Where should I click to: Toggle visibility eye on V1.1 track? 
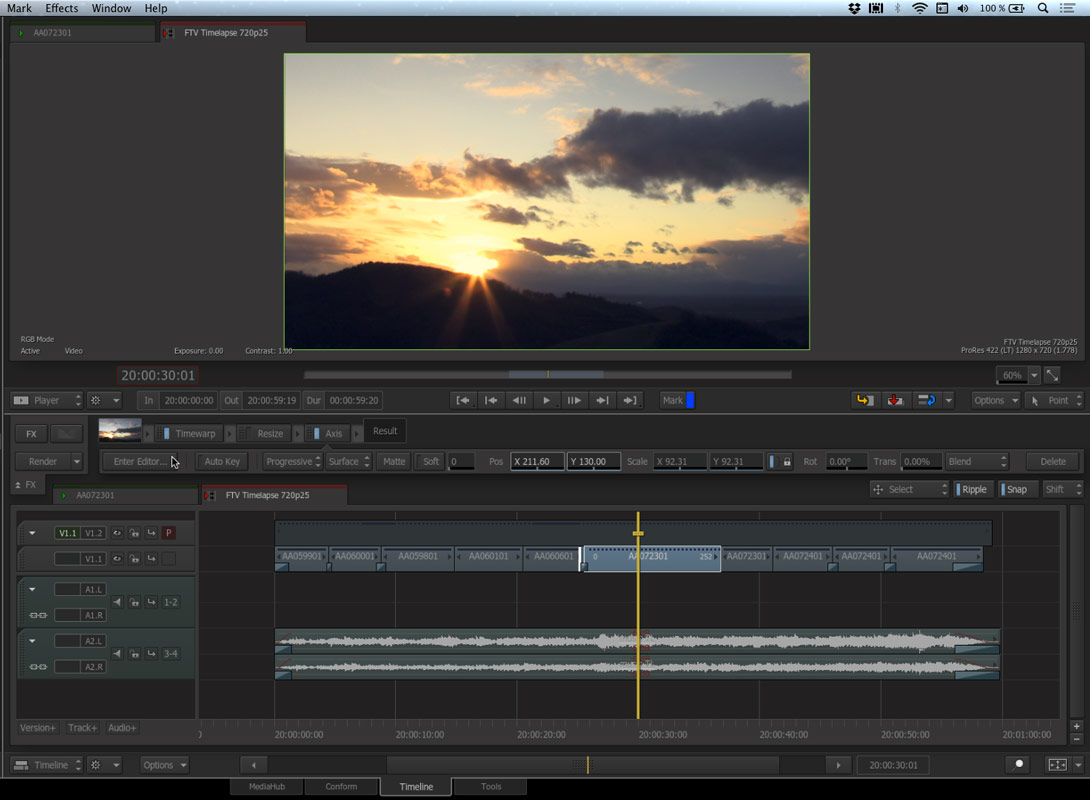117,559
